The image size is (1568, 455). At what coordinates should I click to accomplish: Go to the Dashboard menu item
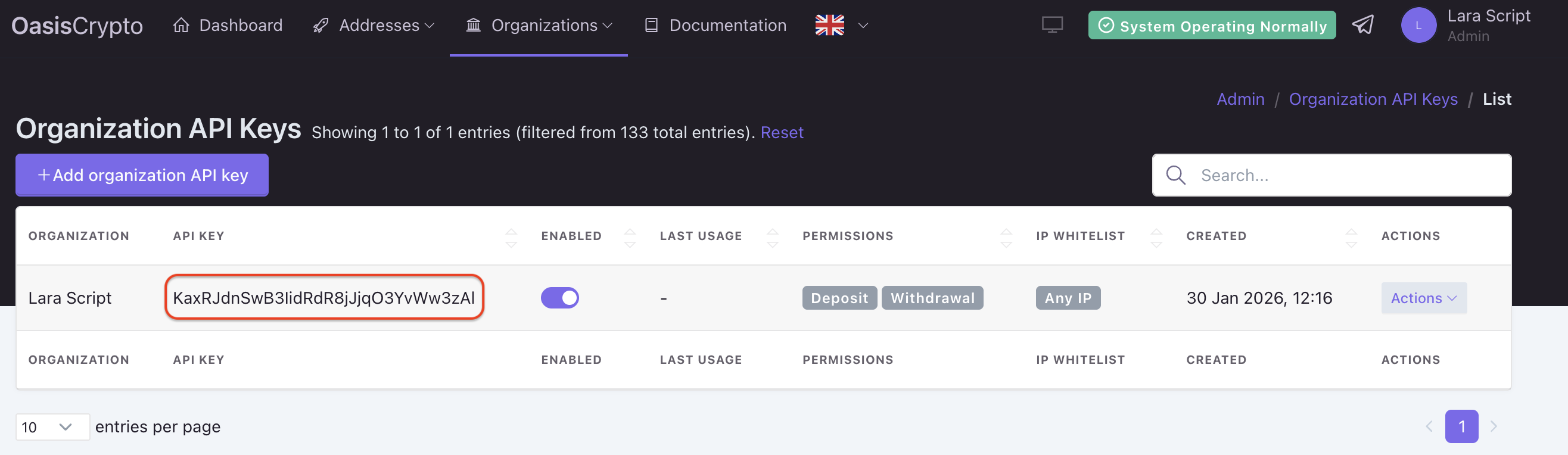point(228,26)
